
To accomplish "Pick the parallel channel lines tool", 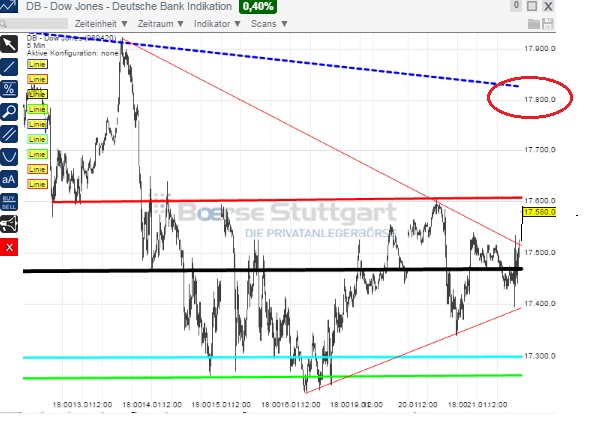I will pos(9,134).
